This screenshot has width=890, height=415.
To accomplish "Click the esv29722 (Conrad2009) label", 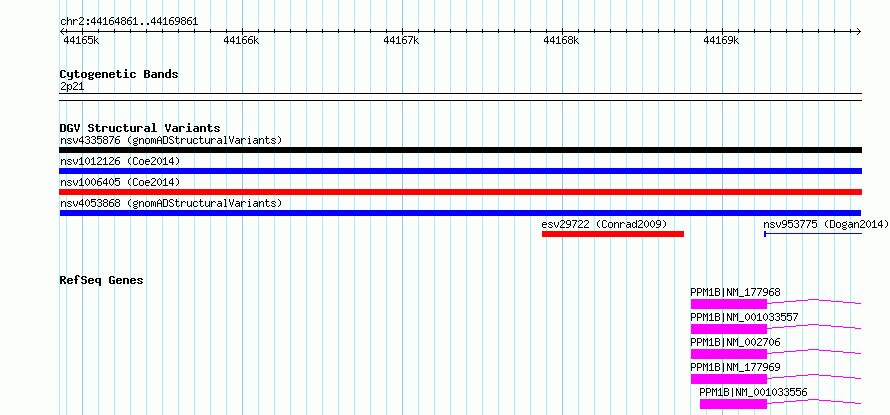I will [x=604, y=224].
